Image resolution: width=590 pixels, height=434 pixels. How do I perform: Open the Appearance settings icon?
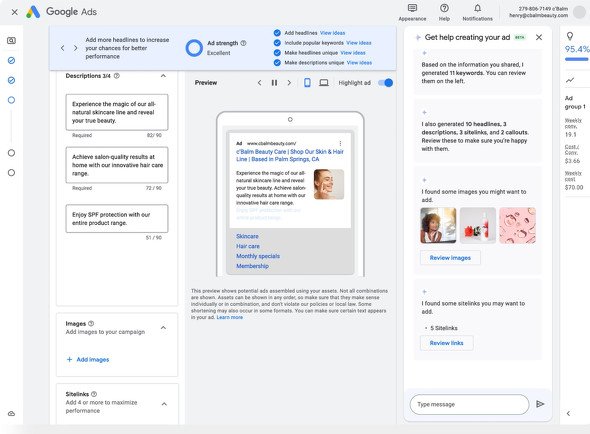412,8
